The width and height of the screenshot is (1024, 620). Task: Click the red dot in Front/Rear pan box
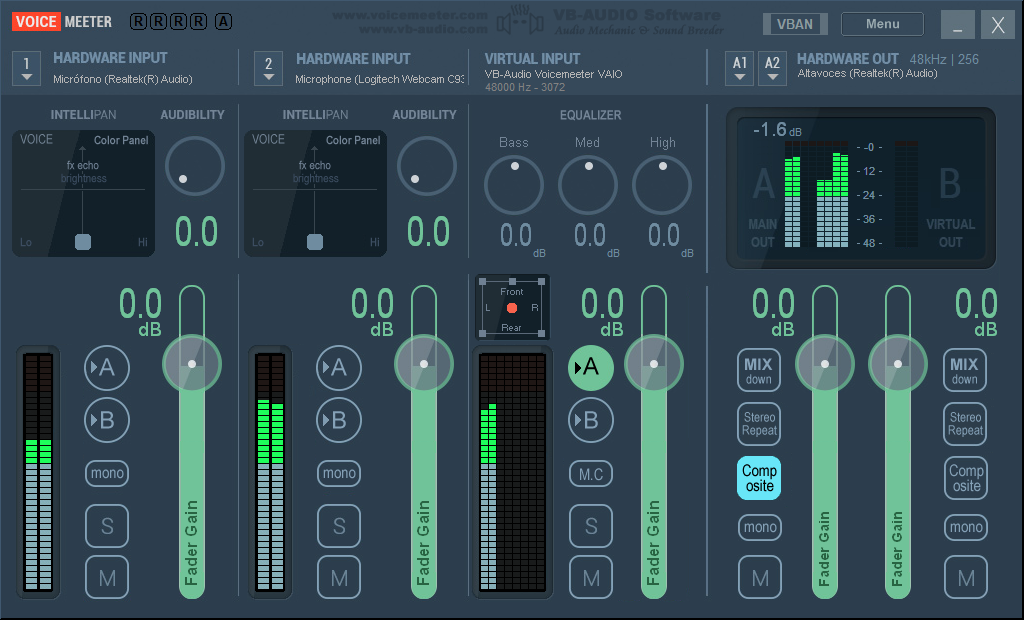(512, 308)
